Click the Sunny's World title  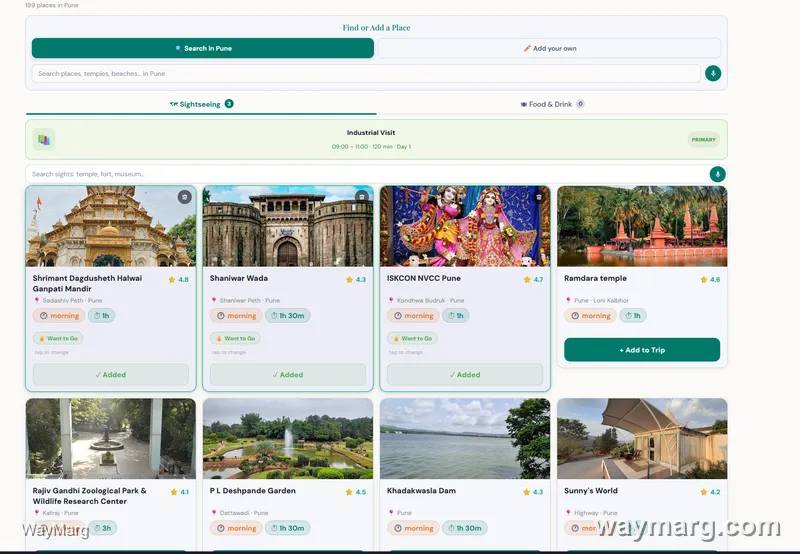pyautogui.click(x=591, y=491)
